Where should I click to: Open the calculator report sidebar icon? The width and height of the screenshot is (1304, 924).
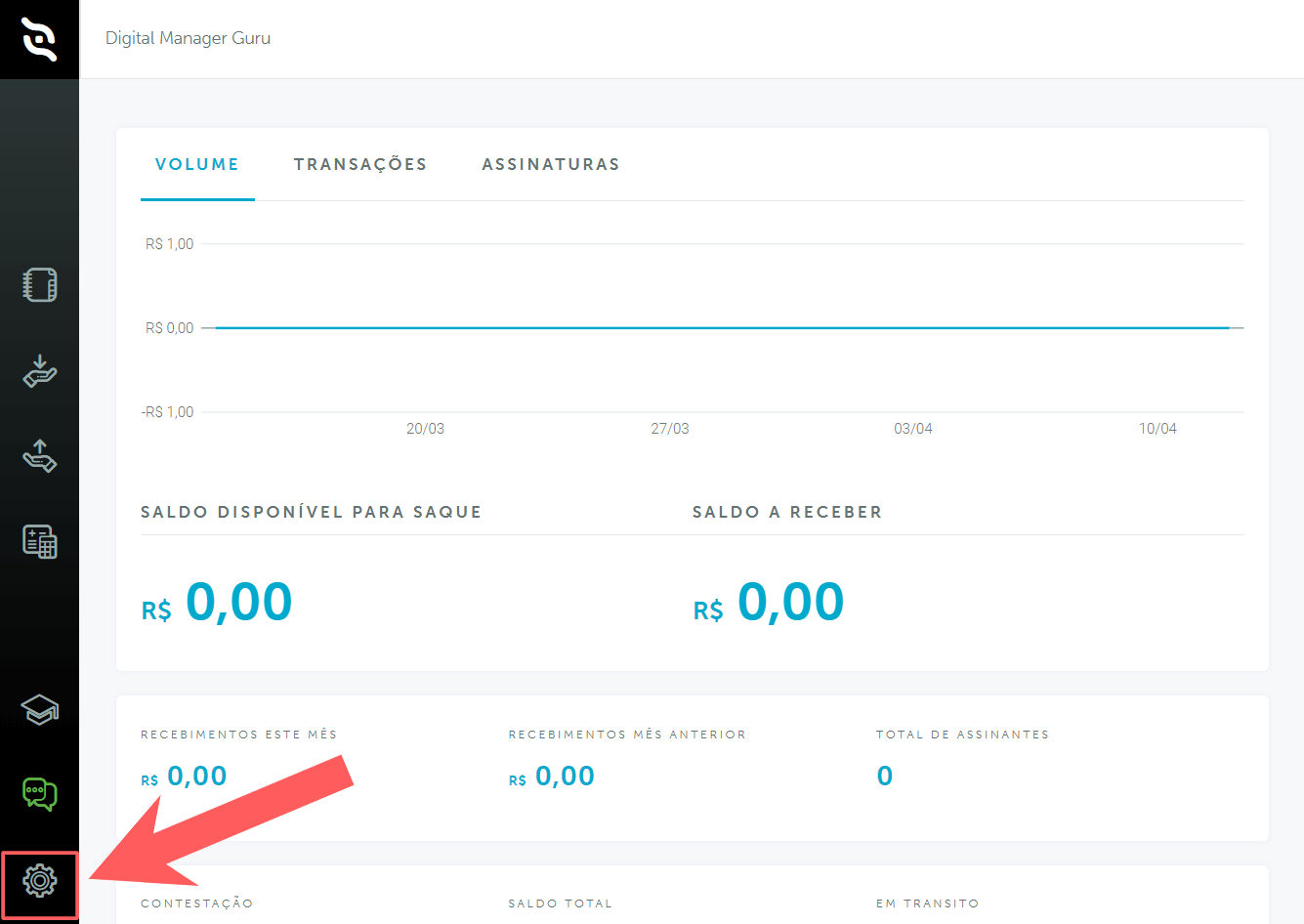click(39, 541)
